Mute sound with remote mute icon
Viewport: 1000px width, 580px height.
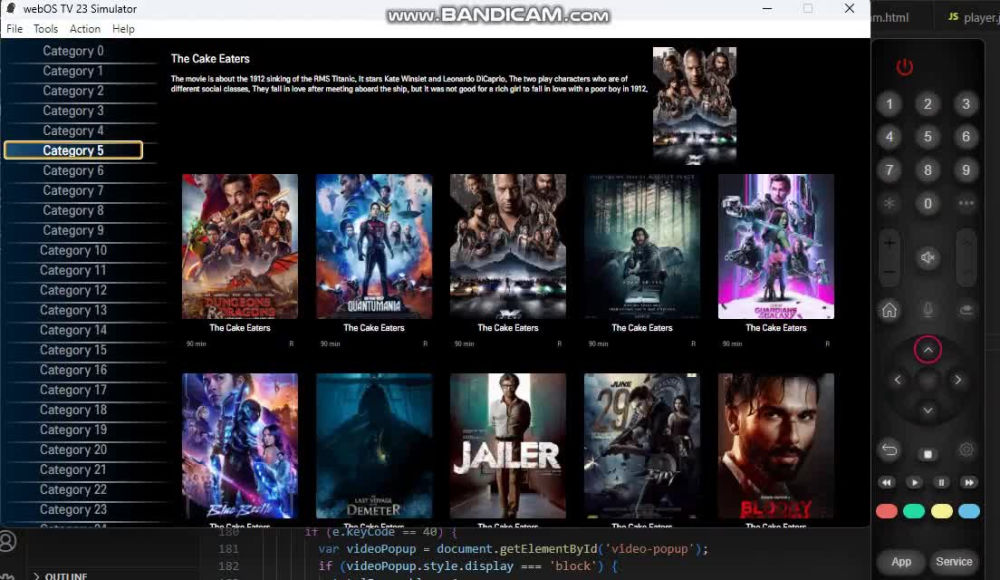927,258
